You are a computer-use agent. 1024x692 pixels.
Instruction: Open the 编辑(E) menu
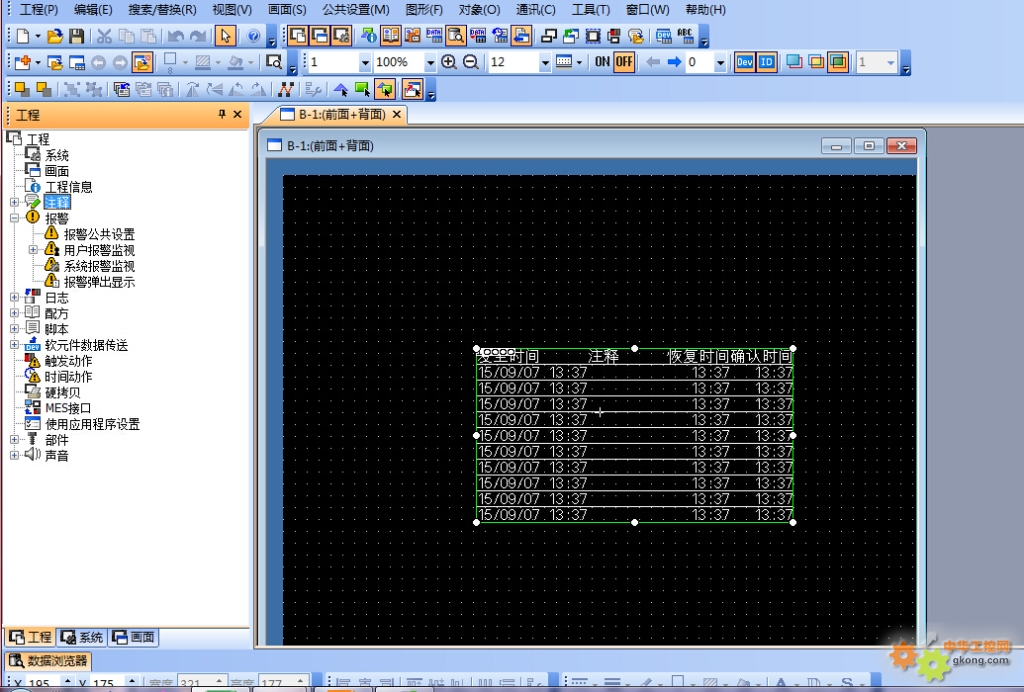93,10
